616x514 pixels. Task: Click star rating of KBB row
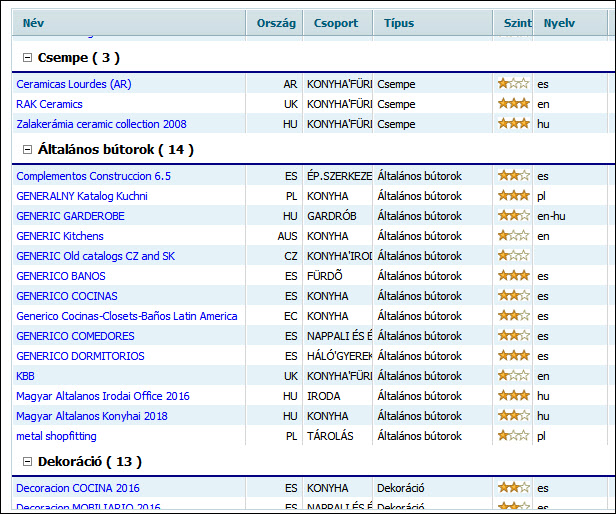click(513, 376)
